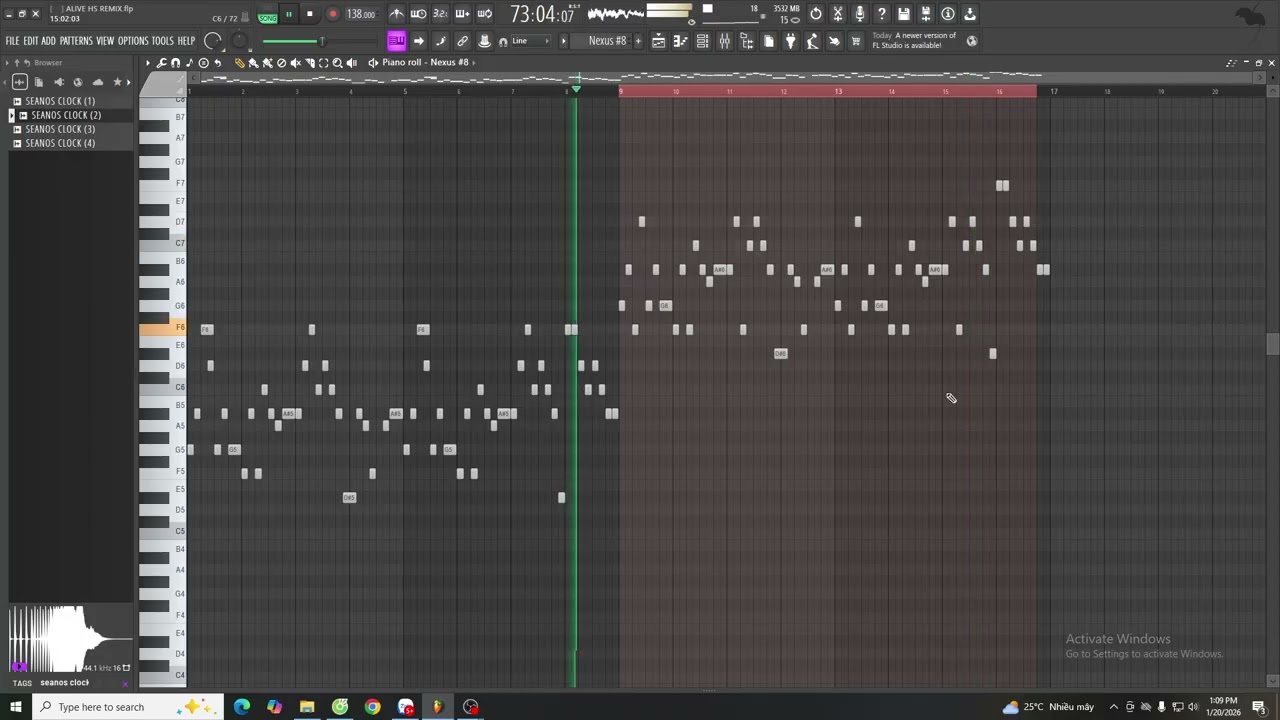
Task: Open the project picker from toolbar
Action: (769, 41)
